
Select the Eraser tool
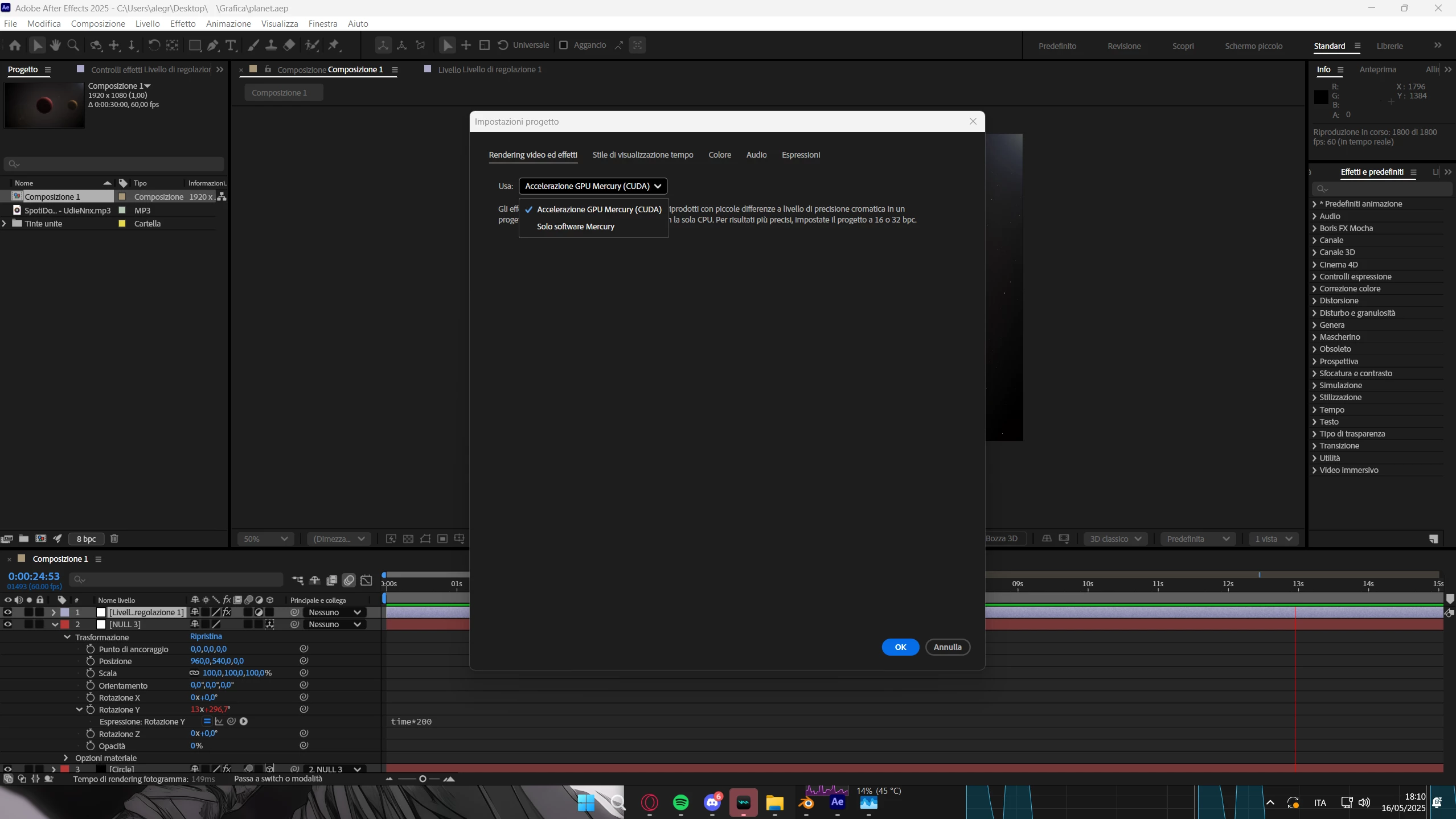click(x=289, y=45)
